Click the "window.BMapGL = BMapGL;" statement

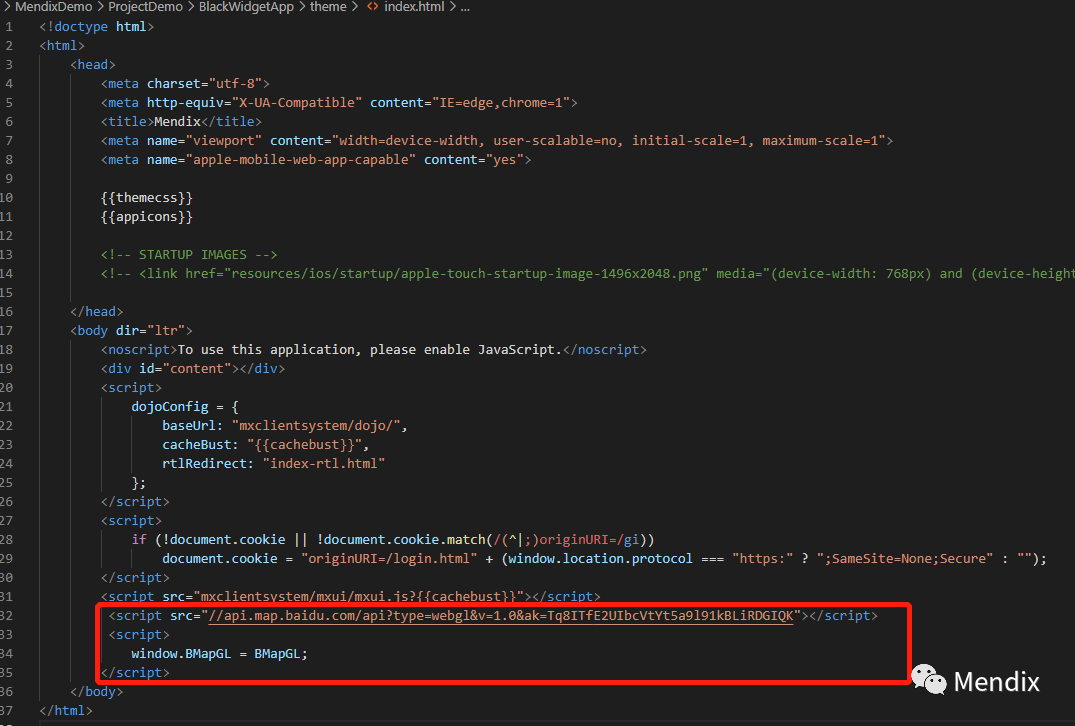tap(219, 654)
